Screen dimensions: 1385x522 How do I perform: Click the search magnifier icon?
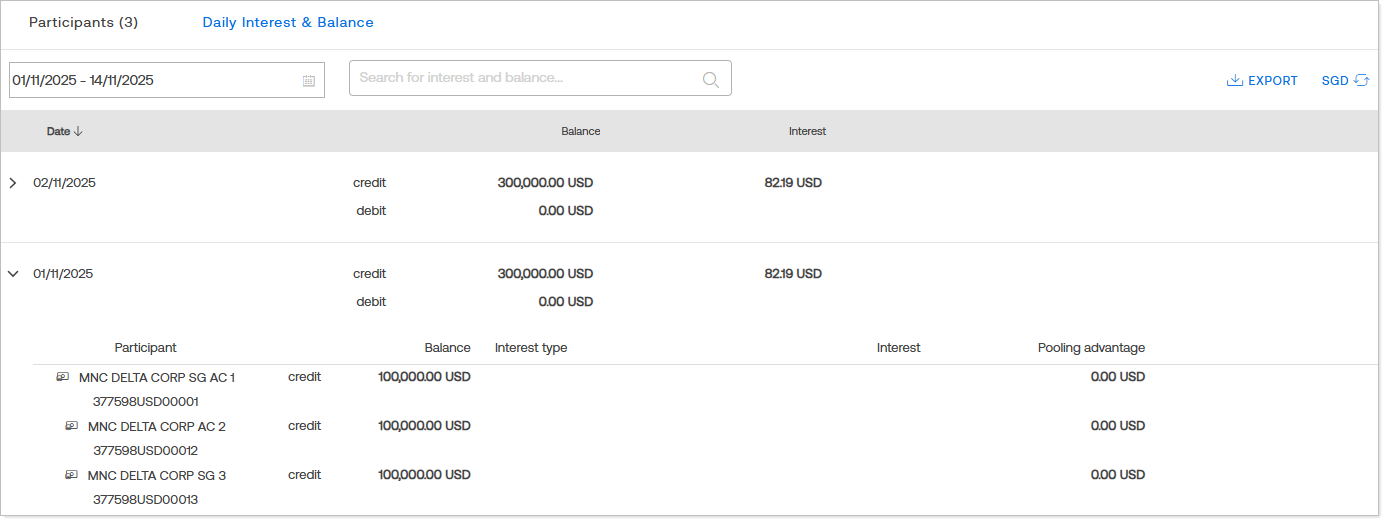point(711,80)
